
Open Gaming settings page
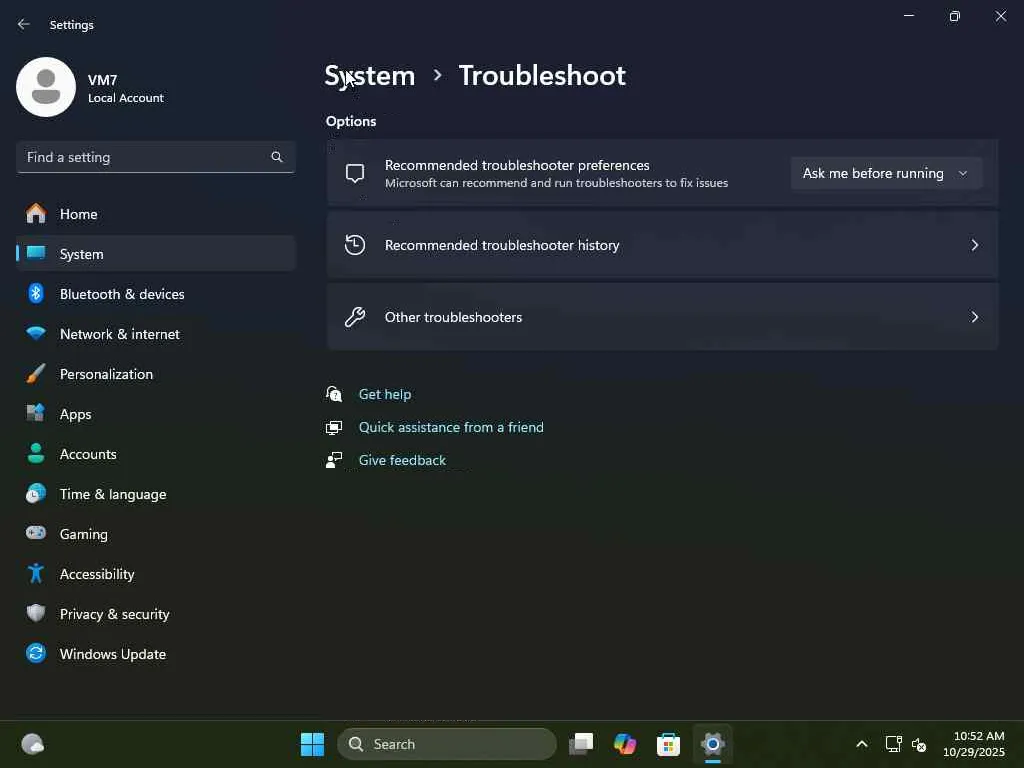pos(155,533)
